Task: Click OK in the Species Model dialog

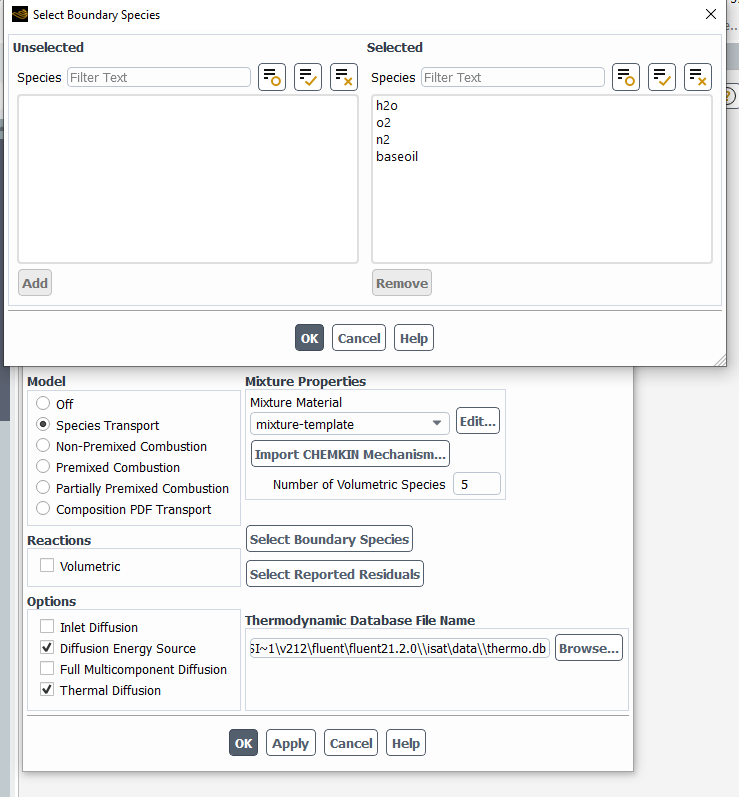Action: click(x=243, y=743)
